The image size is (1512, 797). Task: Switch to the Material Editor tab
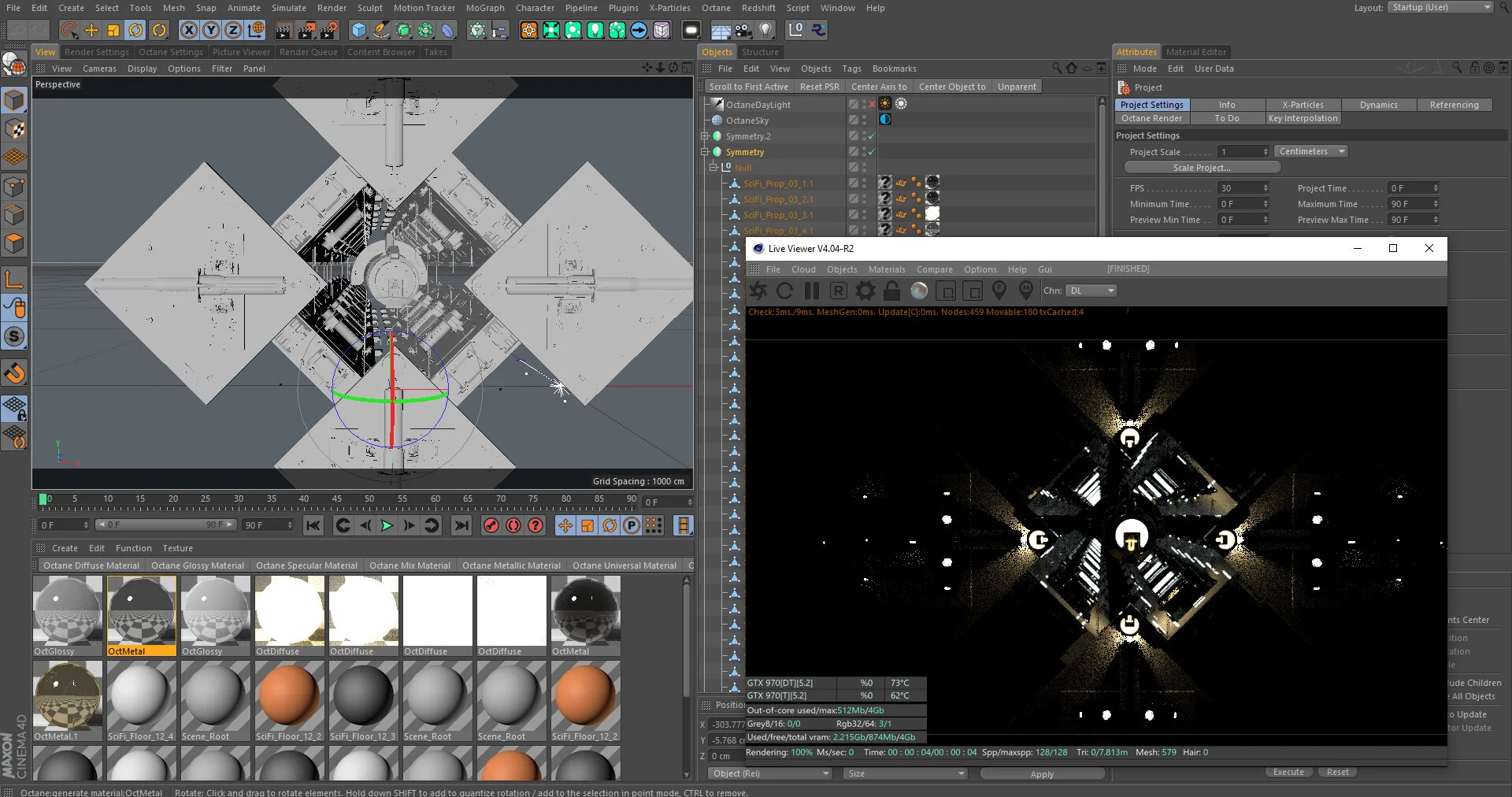click(1195, 52)
